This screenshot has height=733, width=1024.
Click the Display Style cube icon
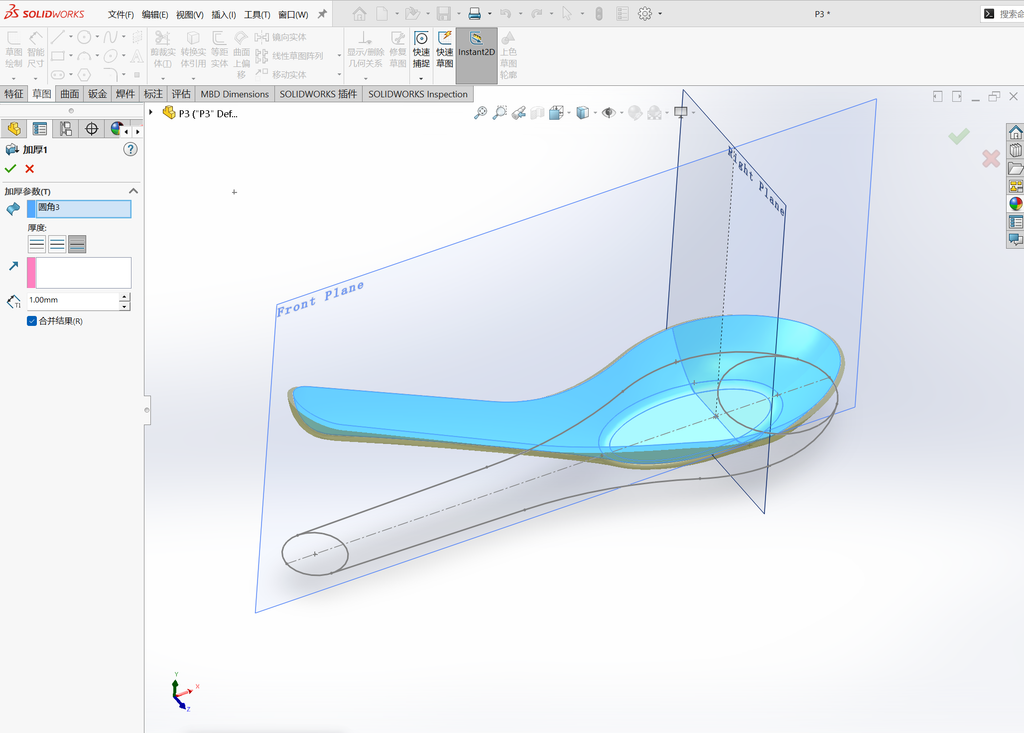[x=583, y=113]
